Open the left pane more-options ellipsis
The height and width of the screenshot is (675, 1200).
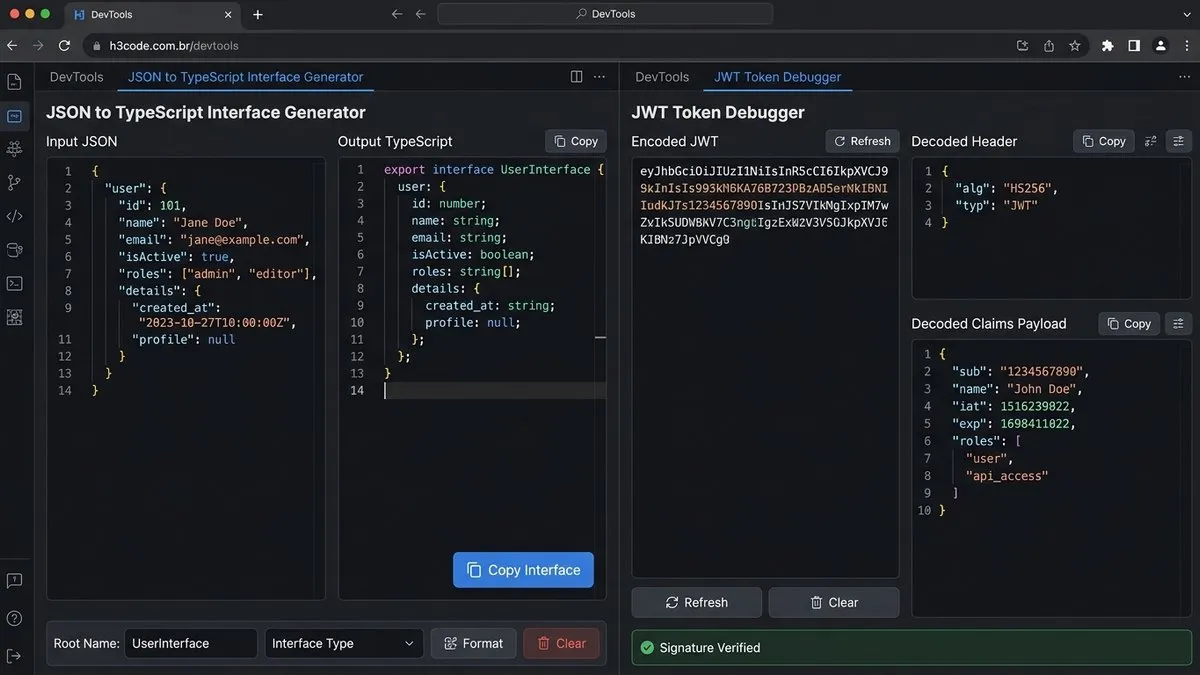tap(599, 77)
